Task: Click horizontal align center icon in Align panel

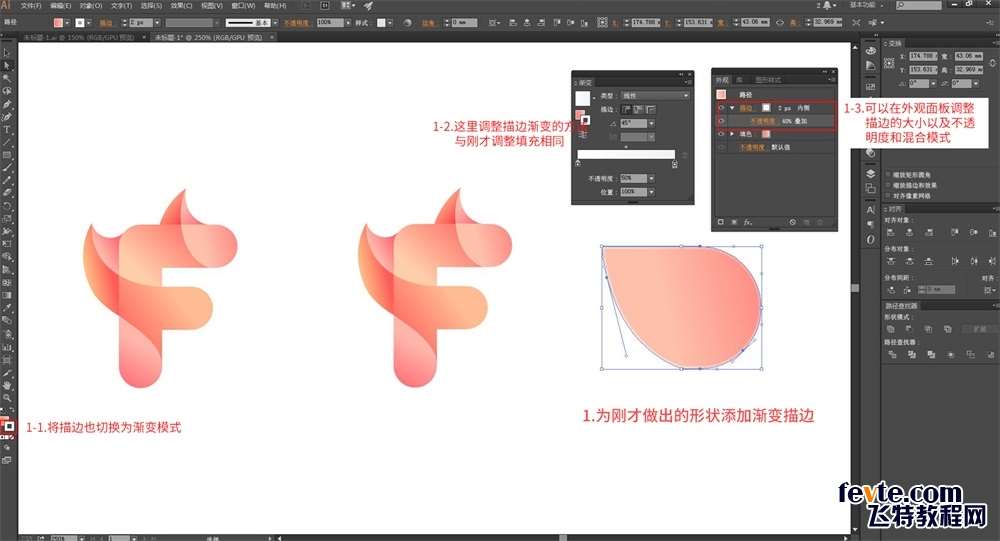Action: 909,233
